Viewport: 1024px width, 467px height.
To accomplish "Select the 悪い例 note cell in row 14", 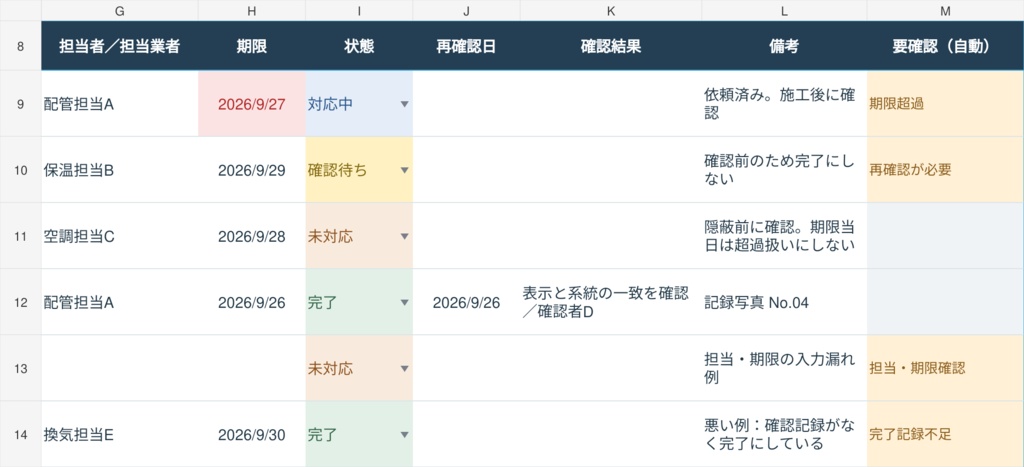I will coord(784,434).
